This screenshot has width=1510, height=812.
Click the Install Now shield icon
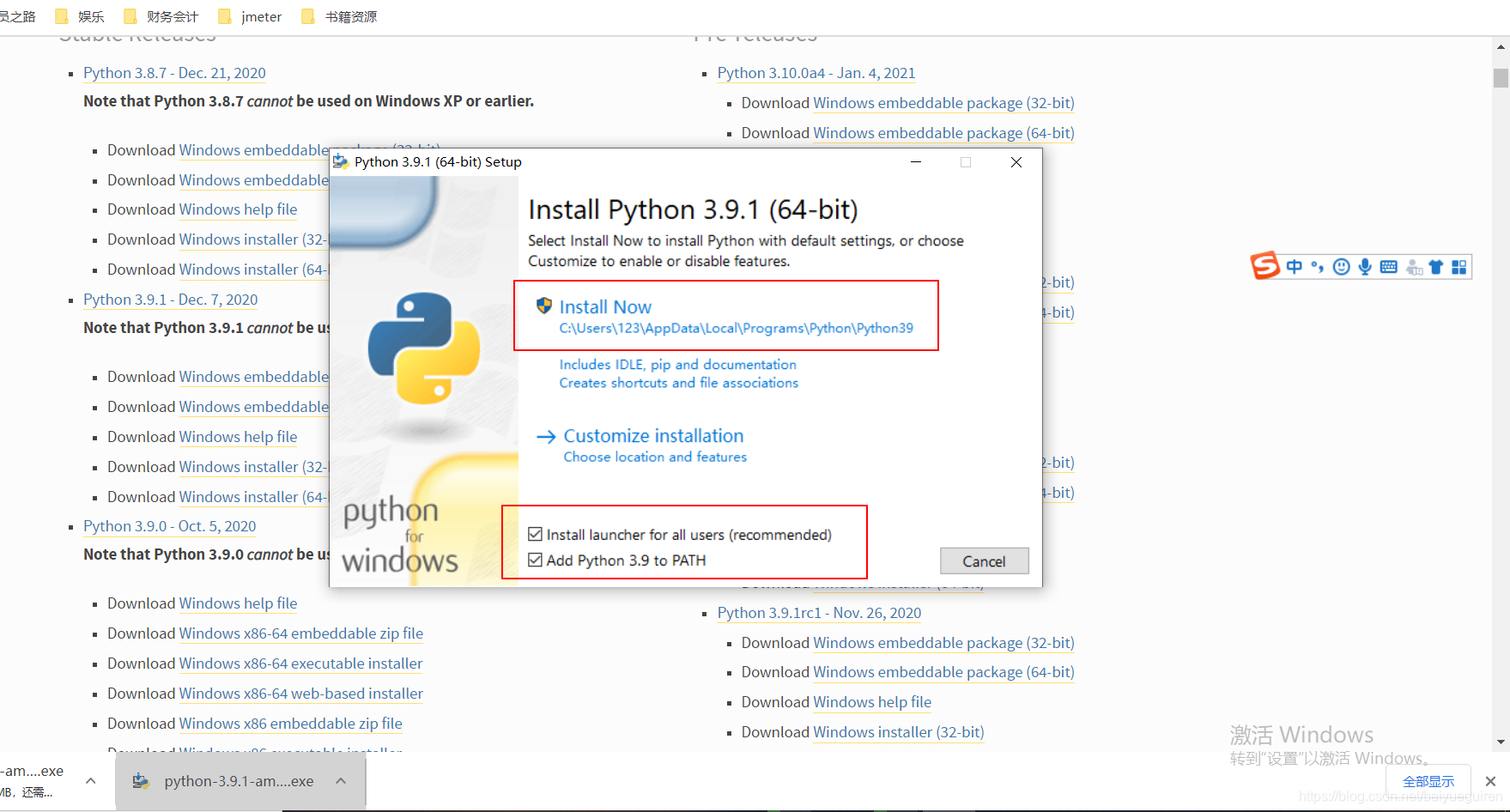543,306
